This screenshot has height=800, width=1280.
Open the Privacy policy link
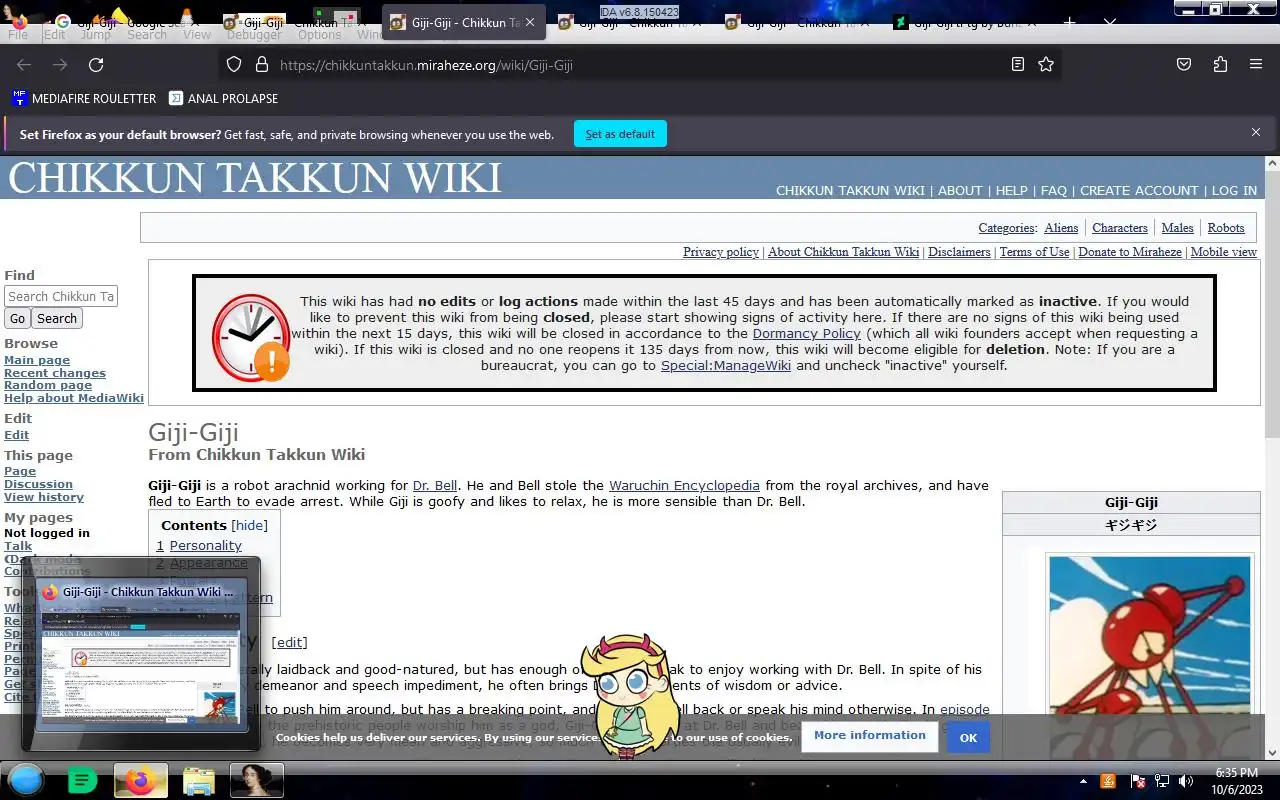(721, 252)
